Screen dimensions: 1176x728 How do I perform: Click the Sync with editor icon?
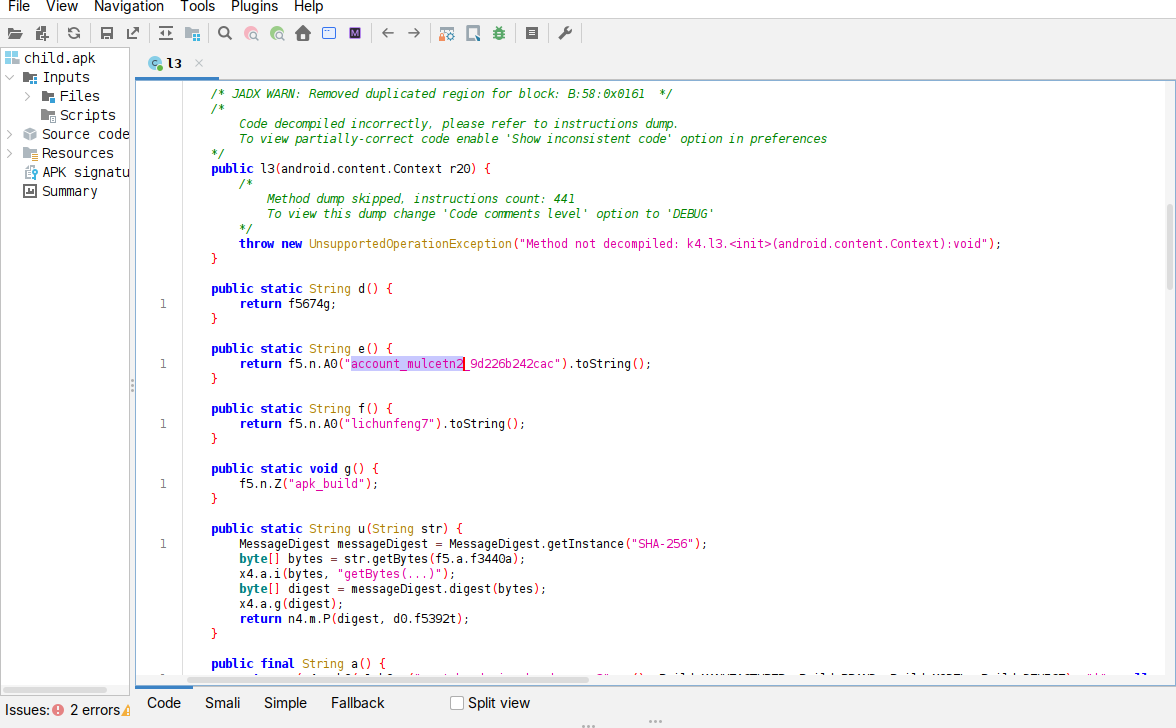(166, 33)
